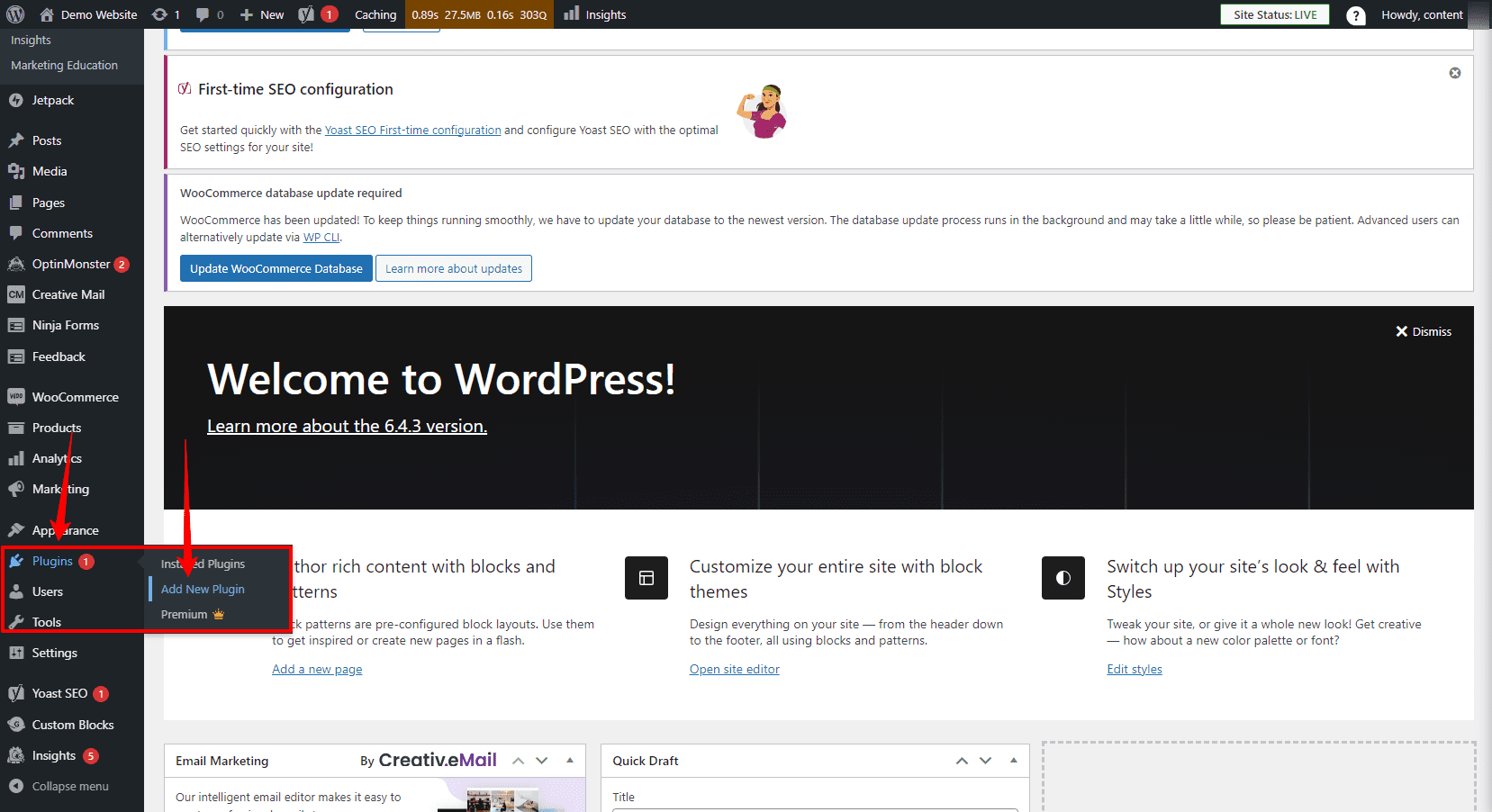Move Email Marketing panel up with chevron
1492x812 pixels.
pyautogui.click(x=519, y=761)
